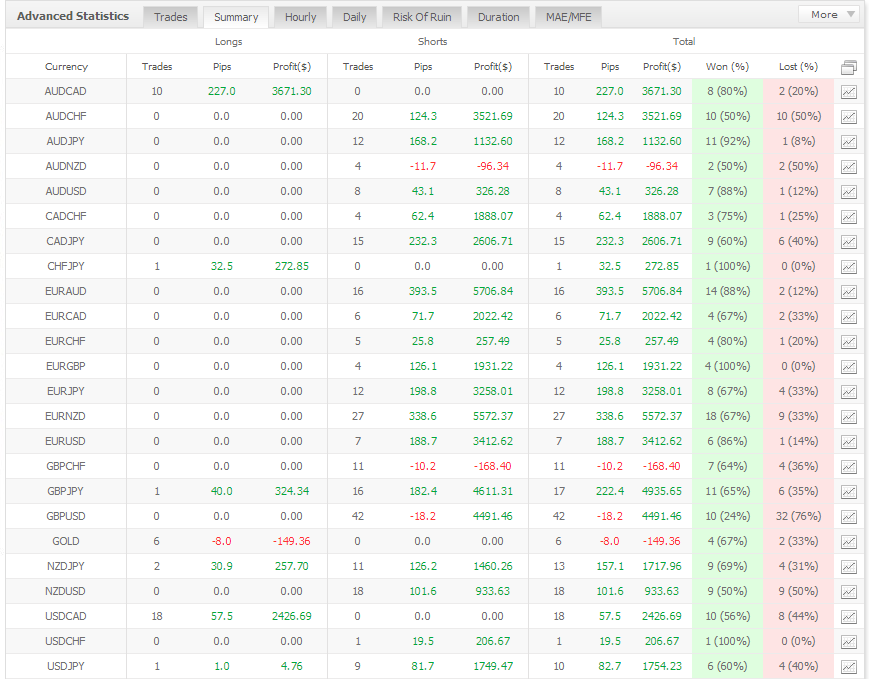The image size is (869, 679).
Task: Open the Hourly tab
Action: pyautogui.click(x=300, y=17)
